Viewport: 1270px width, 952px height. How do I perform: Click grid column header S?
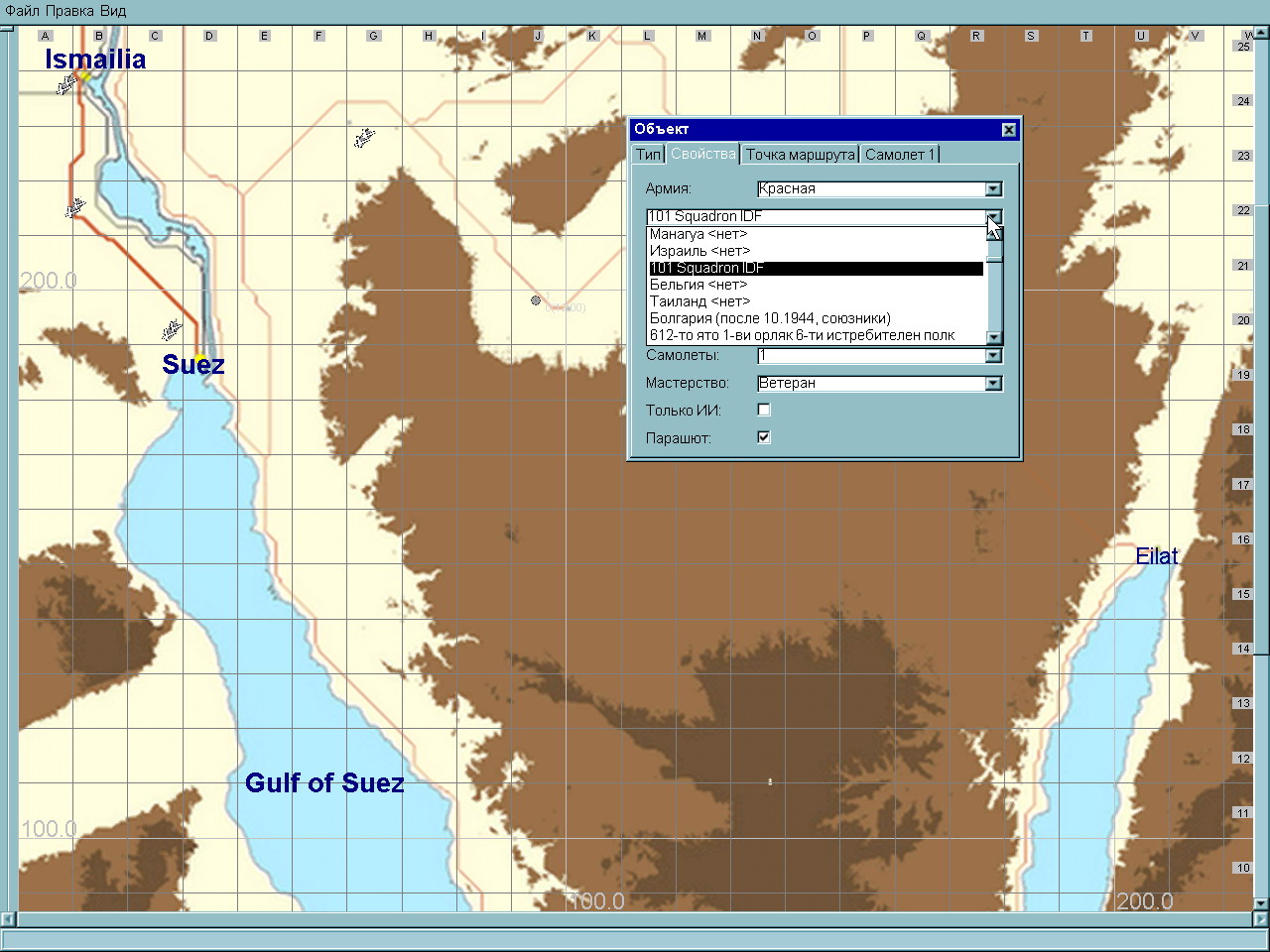click(x=1031, y=36)
